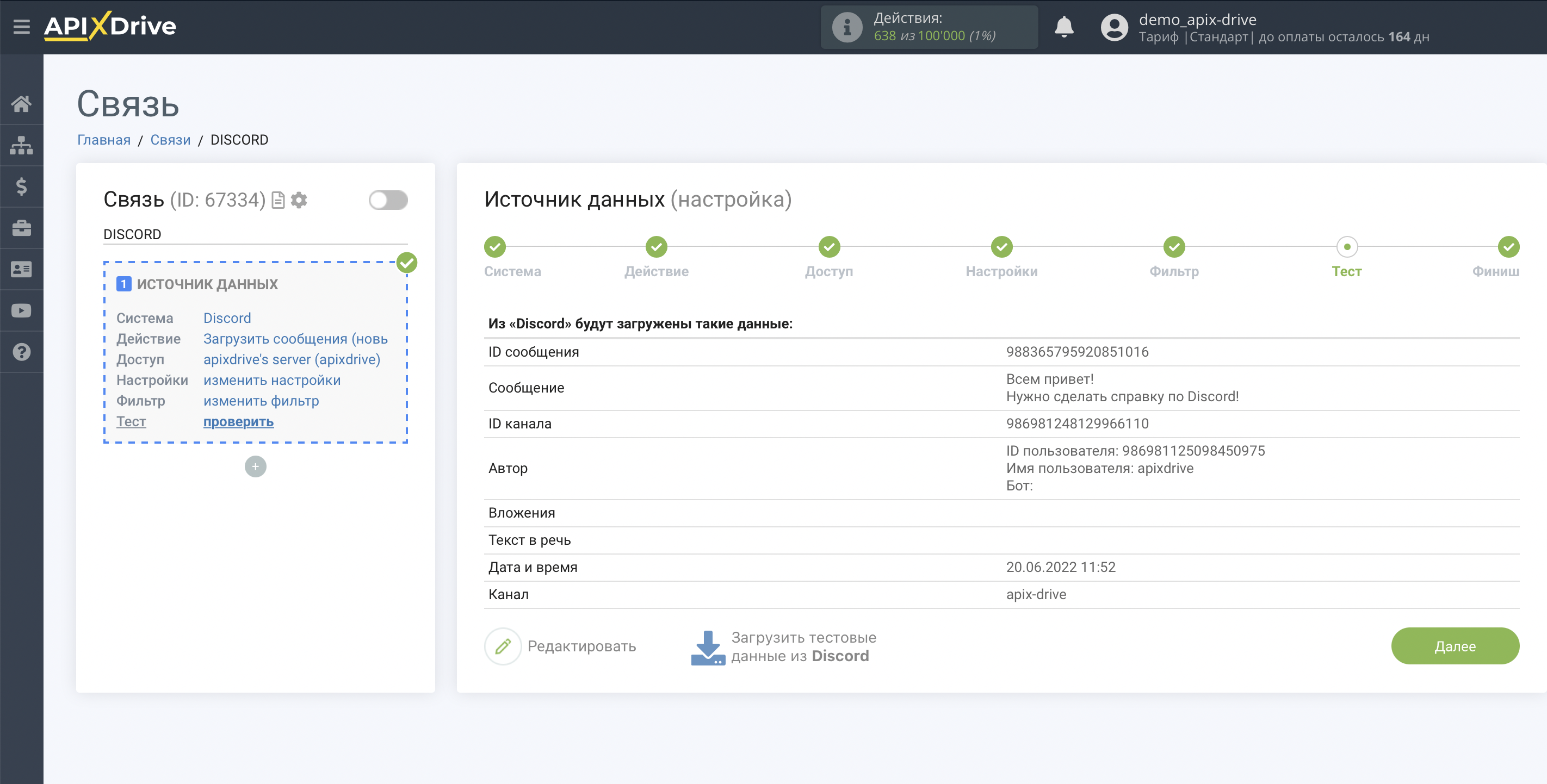Click the ИСТОЧНИК ДАННЫХ block header
This screenshot has height=784, width=1547.
[x=207, y=284]
